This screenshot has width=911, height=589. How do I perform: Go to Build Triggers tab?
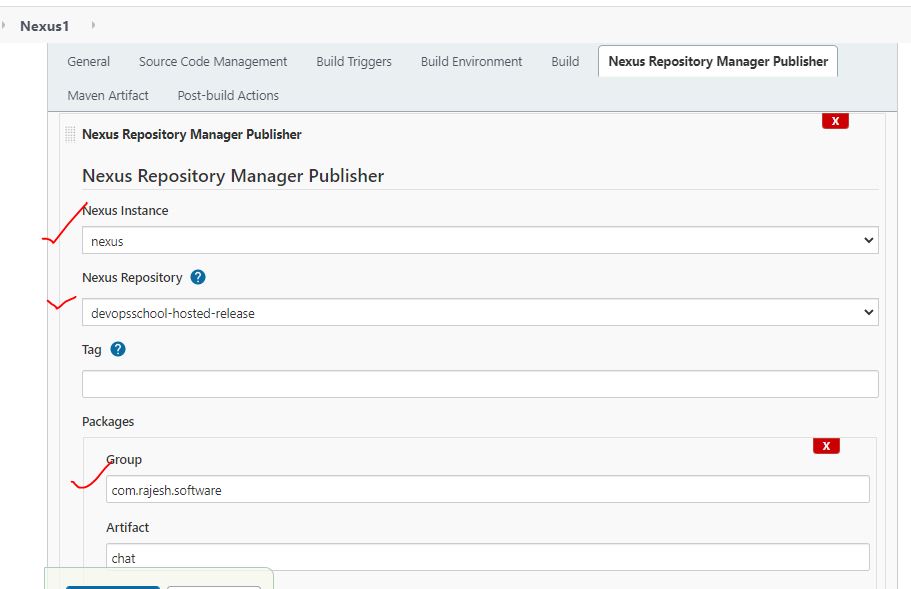click(354, 62)
